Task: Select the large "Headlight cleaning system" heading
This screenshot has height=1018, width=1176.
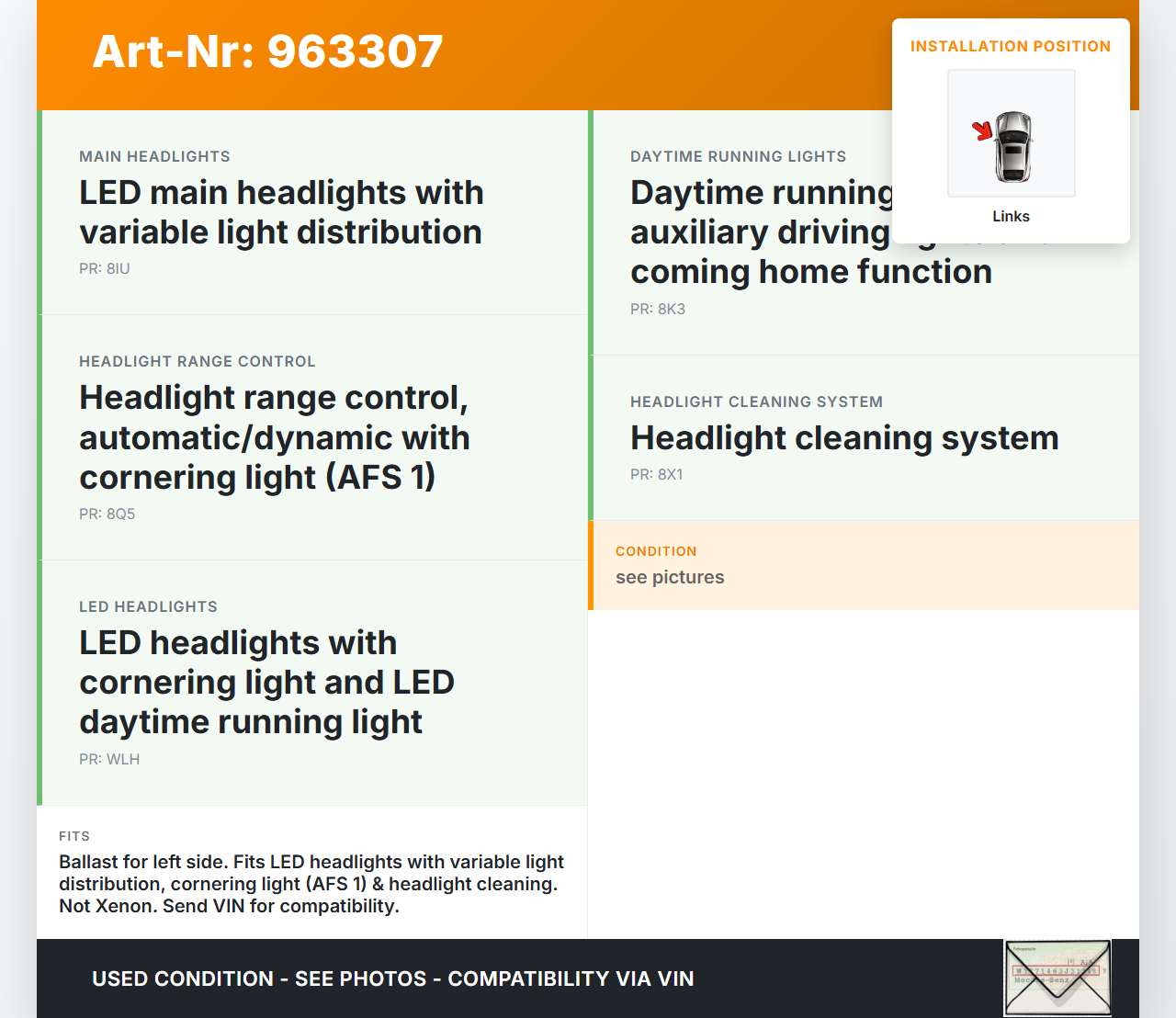Action: pos(844,438)
